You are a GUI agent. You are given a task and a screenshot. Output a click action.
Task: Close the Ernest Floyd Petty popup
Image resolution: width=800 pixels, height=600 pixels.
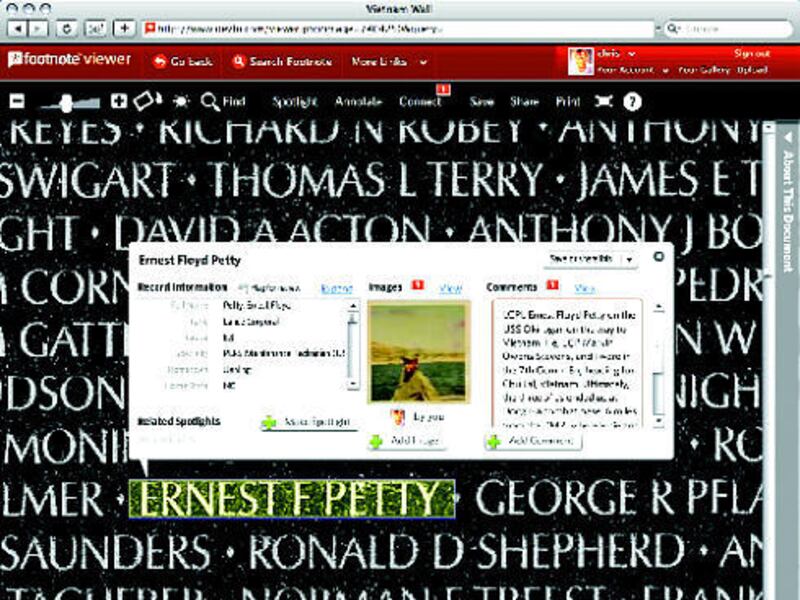tap(659, 257)
